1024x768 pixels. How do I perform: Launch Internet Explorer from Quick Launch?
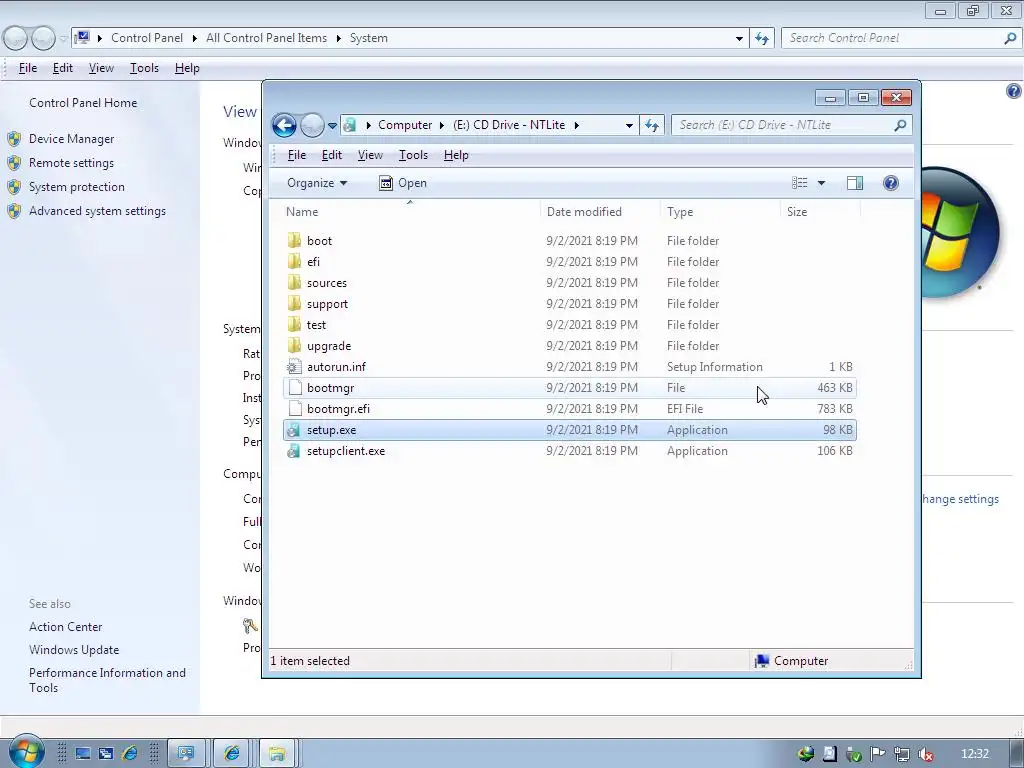click(130, 754)
